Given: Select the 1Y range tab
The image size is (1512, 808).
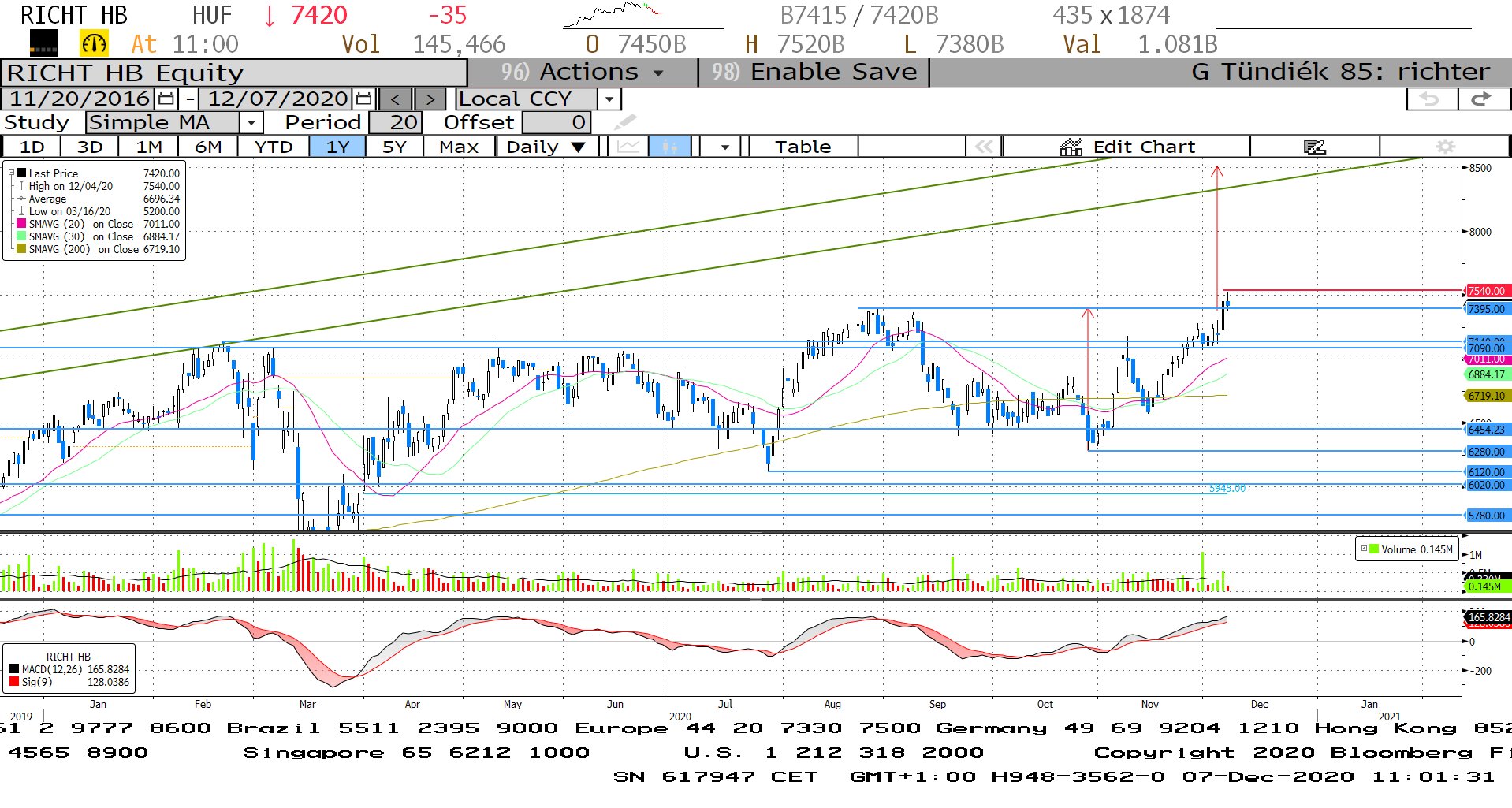Looking at the screenshot, I should (x=337, y=147).
